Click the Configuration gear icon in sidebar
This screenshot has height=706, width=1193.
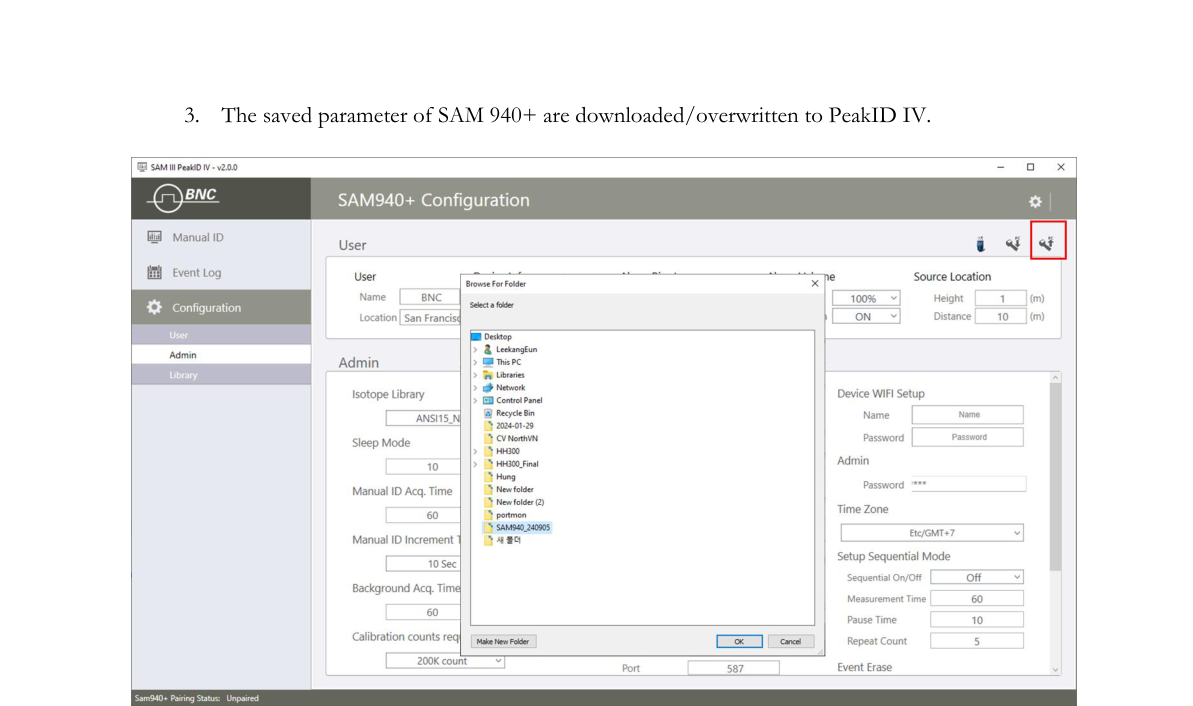click(x=154, y=307)
